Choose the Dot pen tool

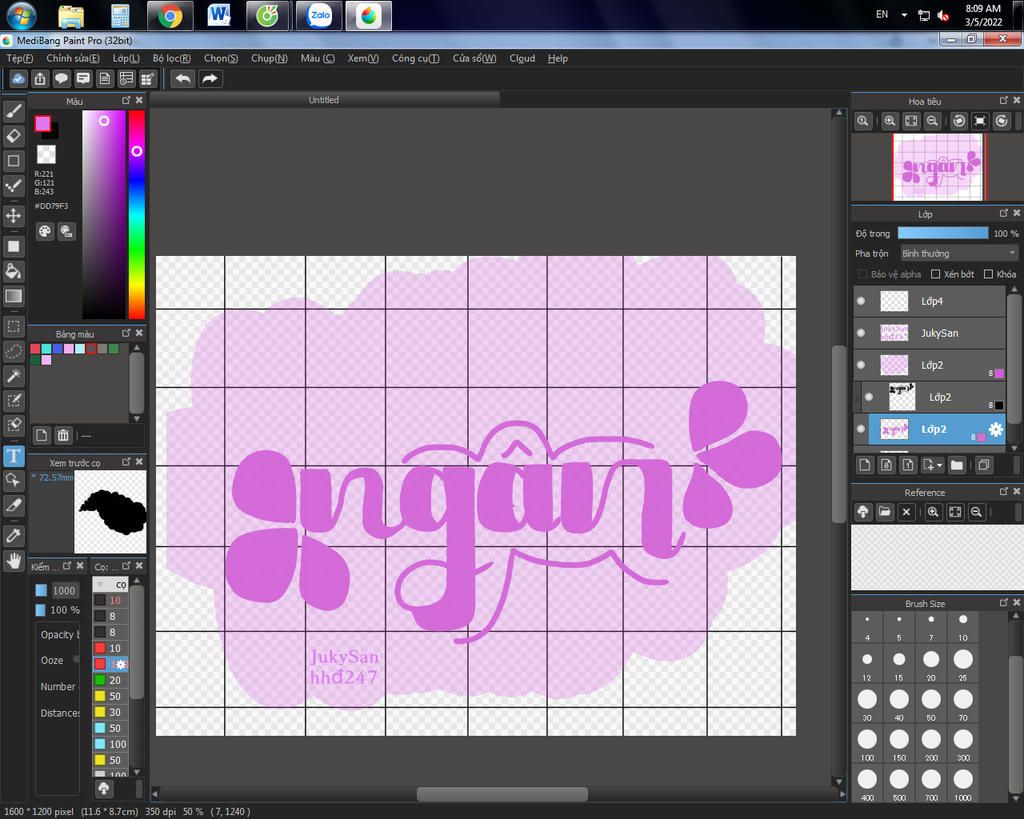point(14,186)
